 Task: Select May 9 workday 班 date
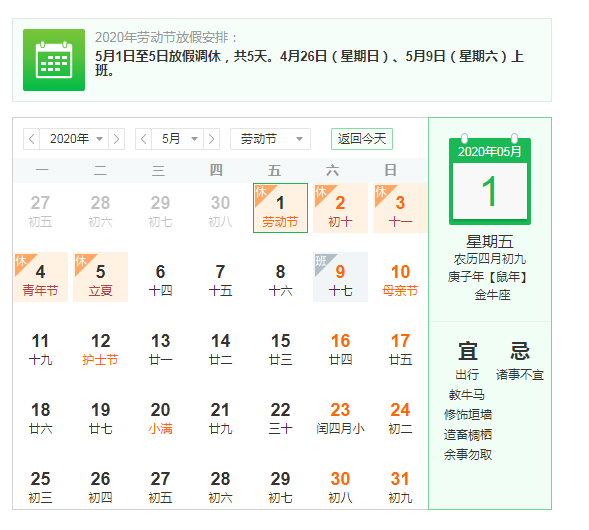coord(340,277)
